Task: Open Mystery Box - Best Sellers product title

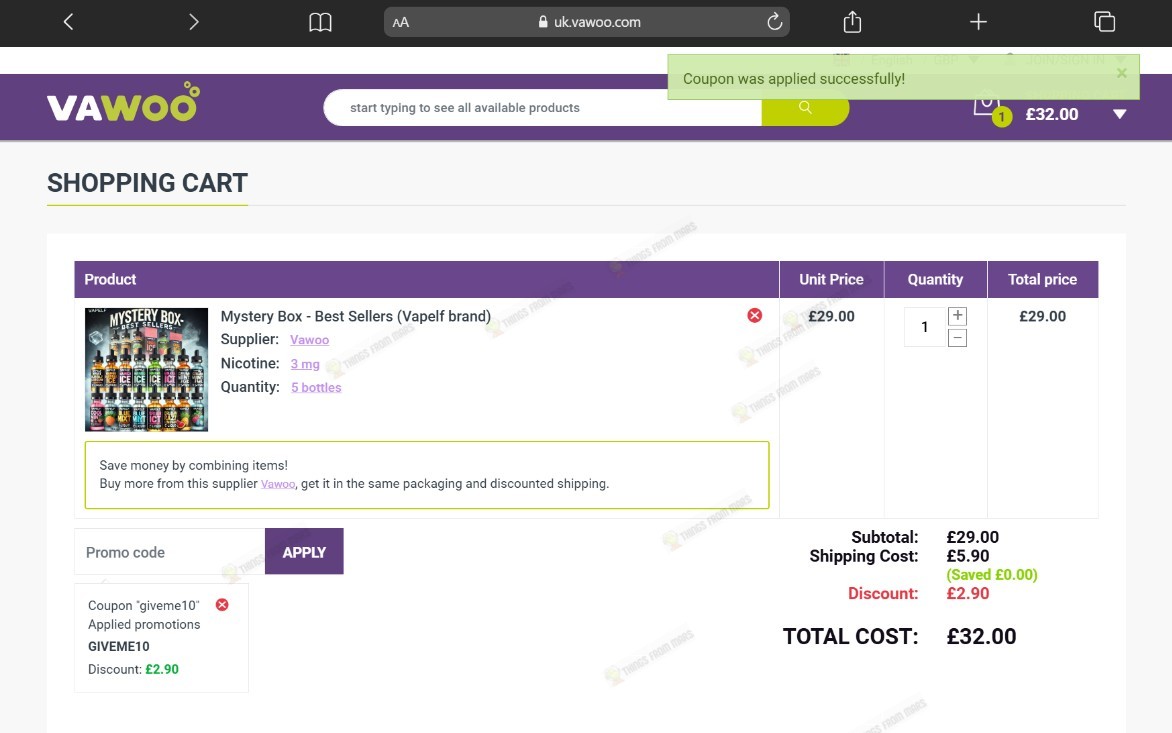Action: [356, 316]
